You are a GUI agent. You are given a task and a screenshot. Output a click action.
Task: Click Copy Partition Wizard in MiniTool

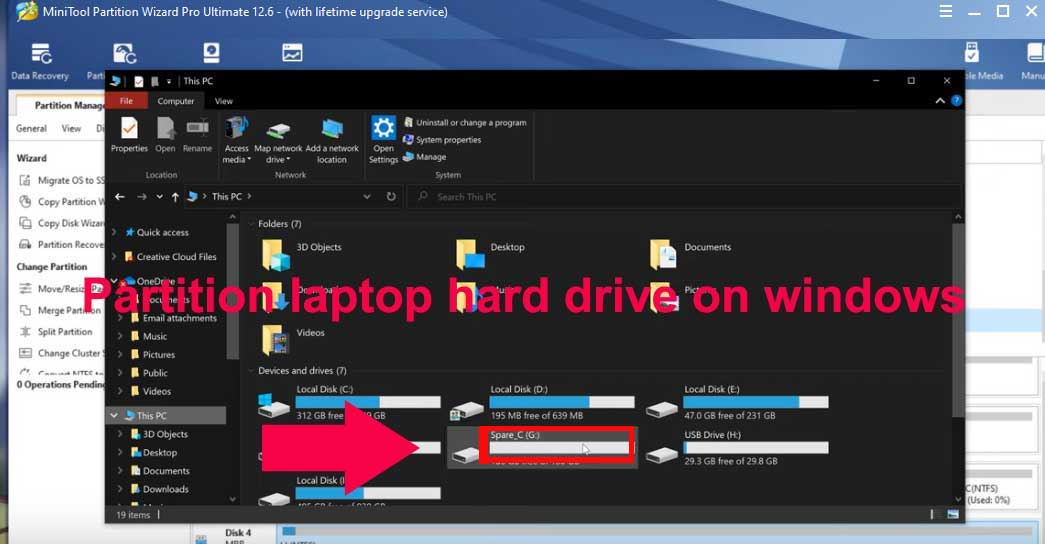pos(63,201)
